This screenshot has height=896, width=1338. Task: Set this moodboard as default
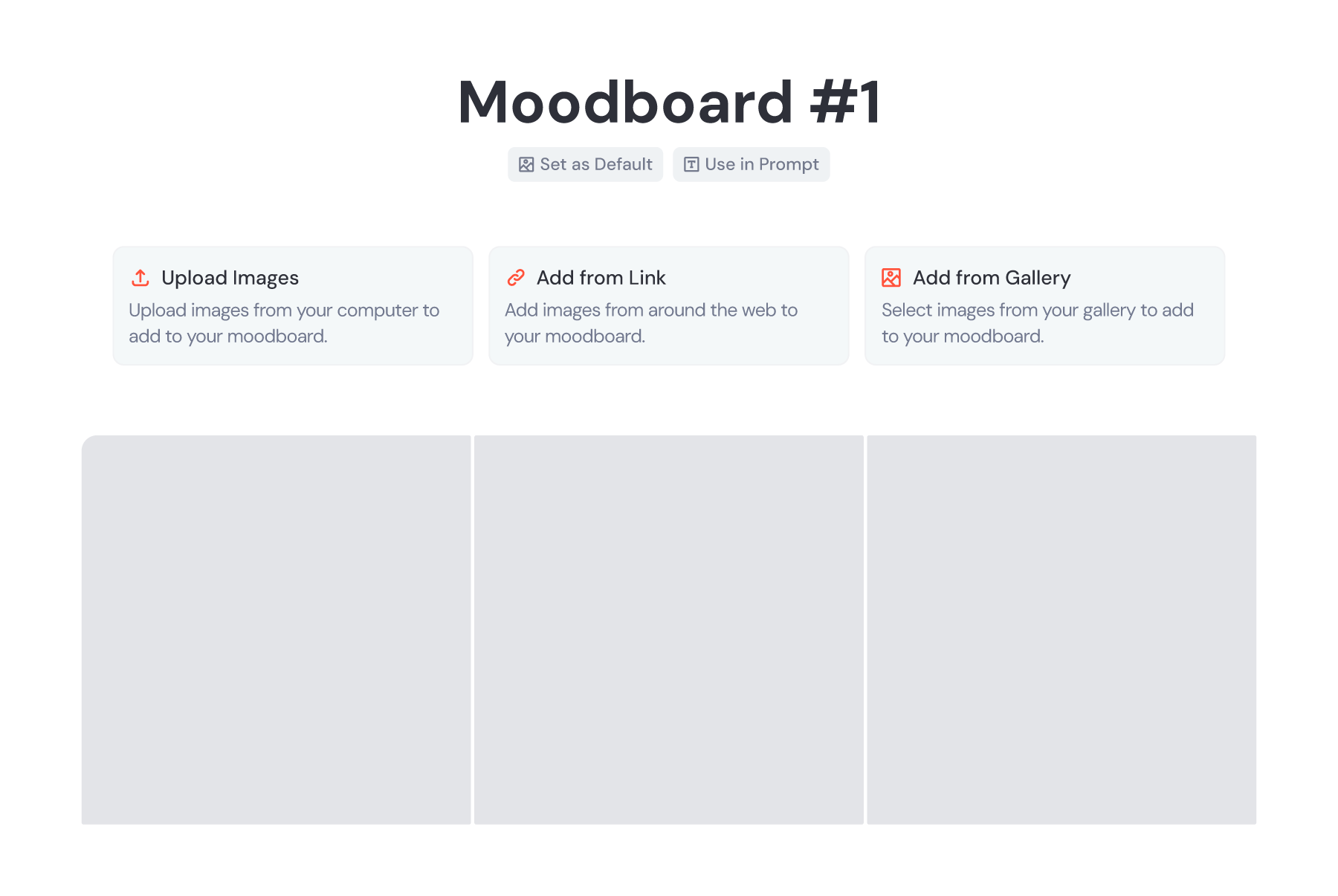(586, 165)
